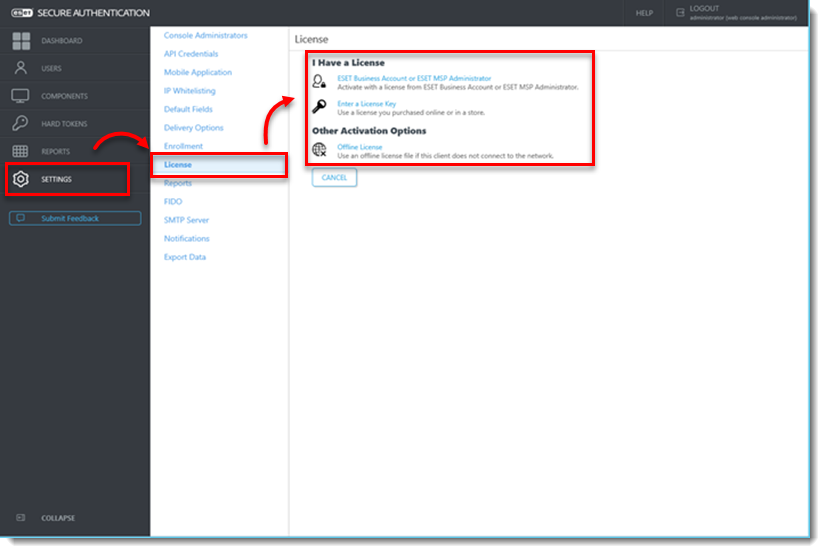Collapse the sidebar using COLLAPSE label
This screenshot has width=825, height=553.
58,518
